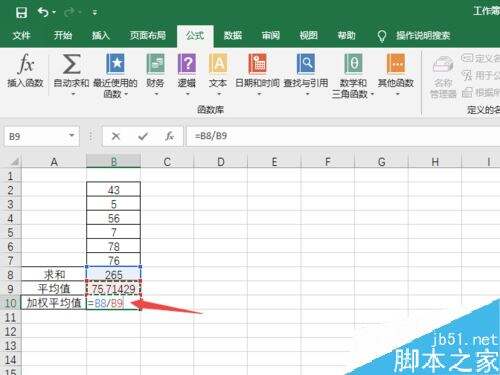This screenshot has width=500, height=375.
Task: Click the confirm checkmark in formula bar
Action: pyautogui.click(x=143, y=136)
